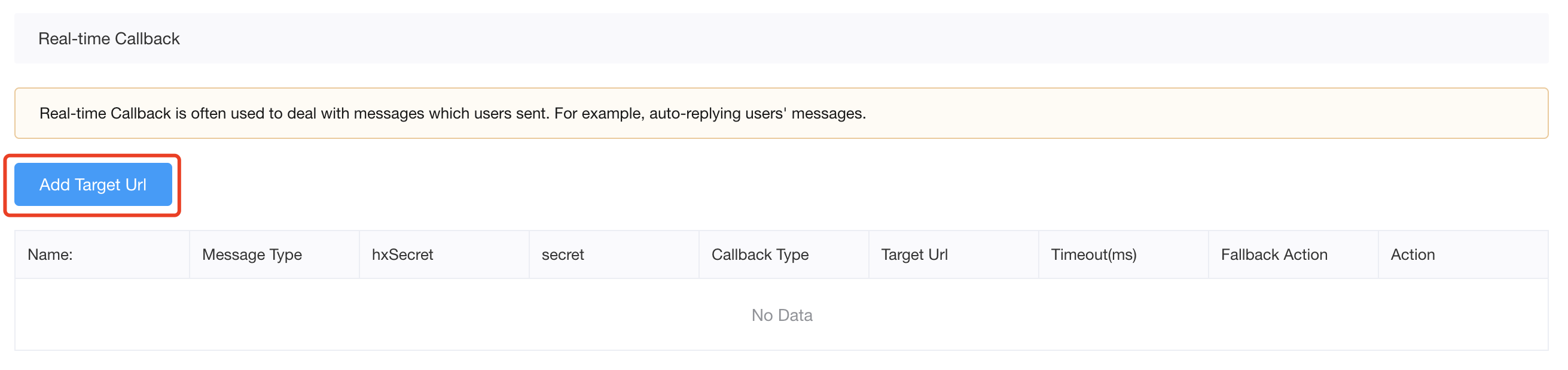Click the word 'Target' on the blue button
1568x370 pixels.
pos(98,184)
